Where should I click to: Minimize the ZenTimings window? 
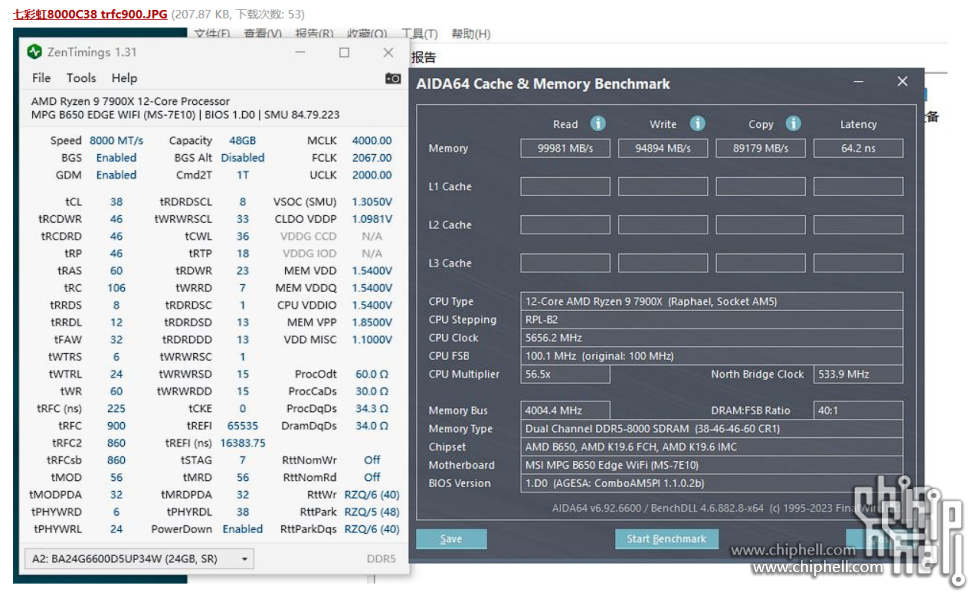(x=300, y=52)
